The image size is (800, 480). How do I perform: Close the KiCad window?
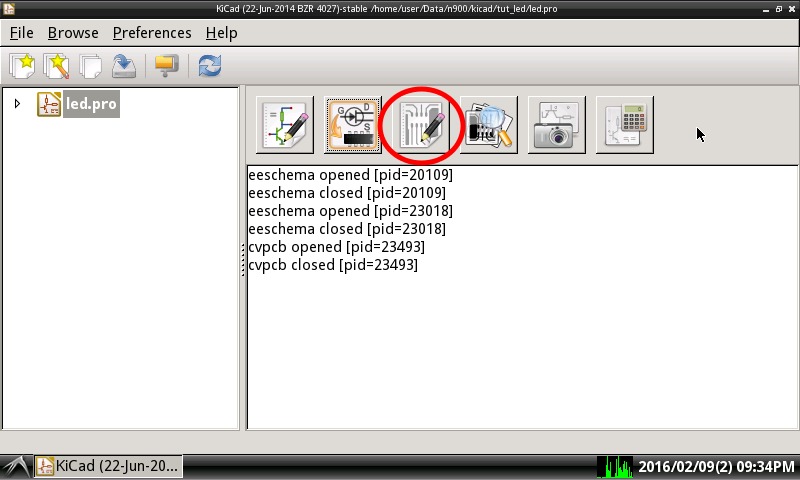click(792, 9)
